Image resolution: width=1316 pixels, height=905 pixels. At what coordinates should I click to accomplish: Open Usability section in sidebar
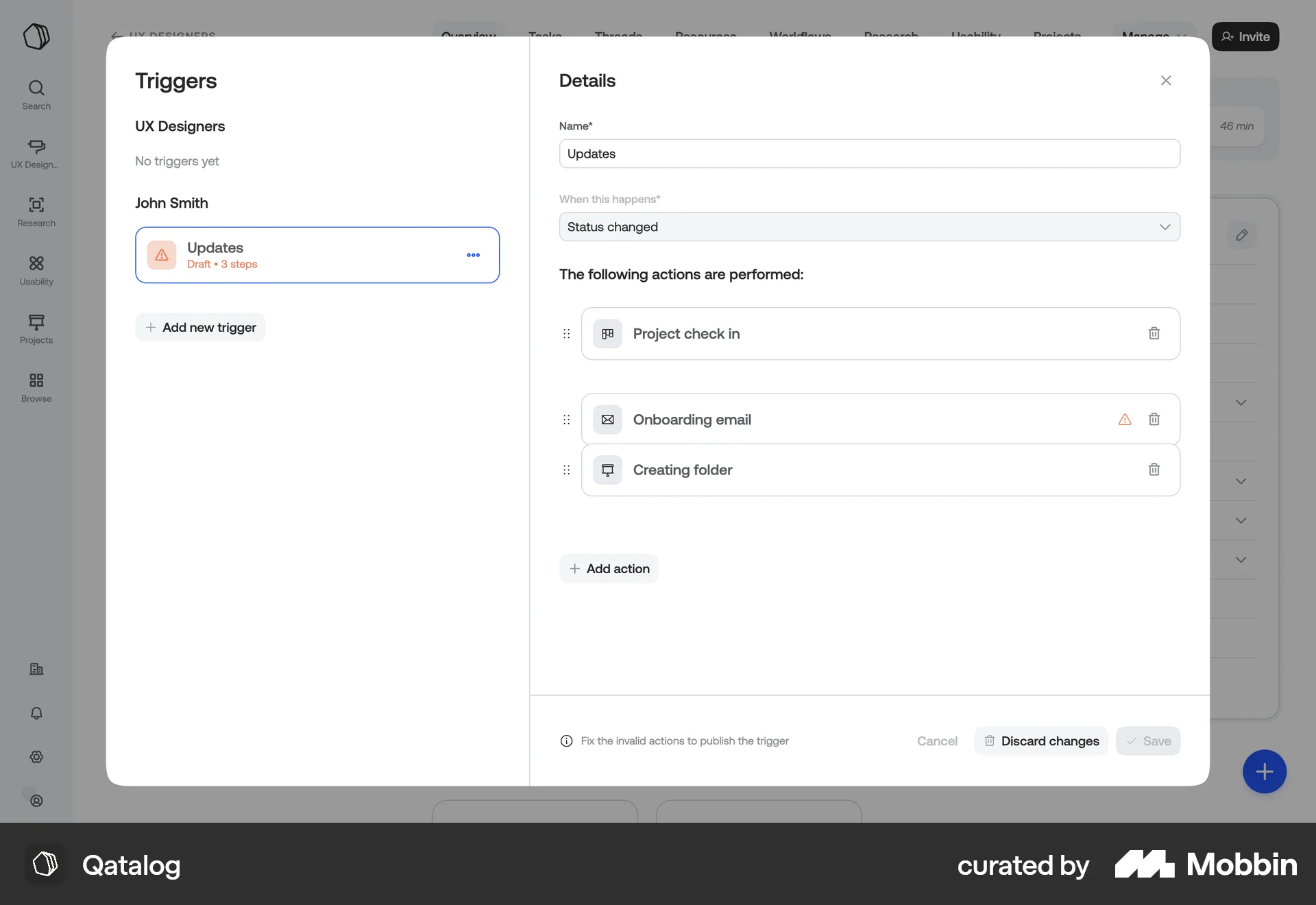tap(36, 270)
